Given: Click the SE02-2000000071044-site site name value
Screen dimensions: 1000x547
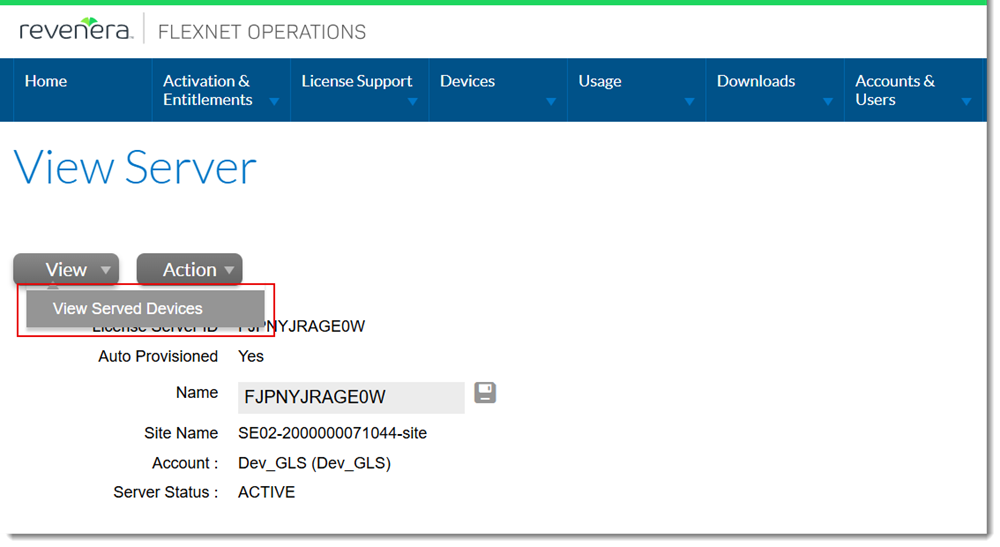Looking at the screenshot, I should pos(332,433).
